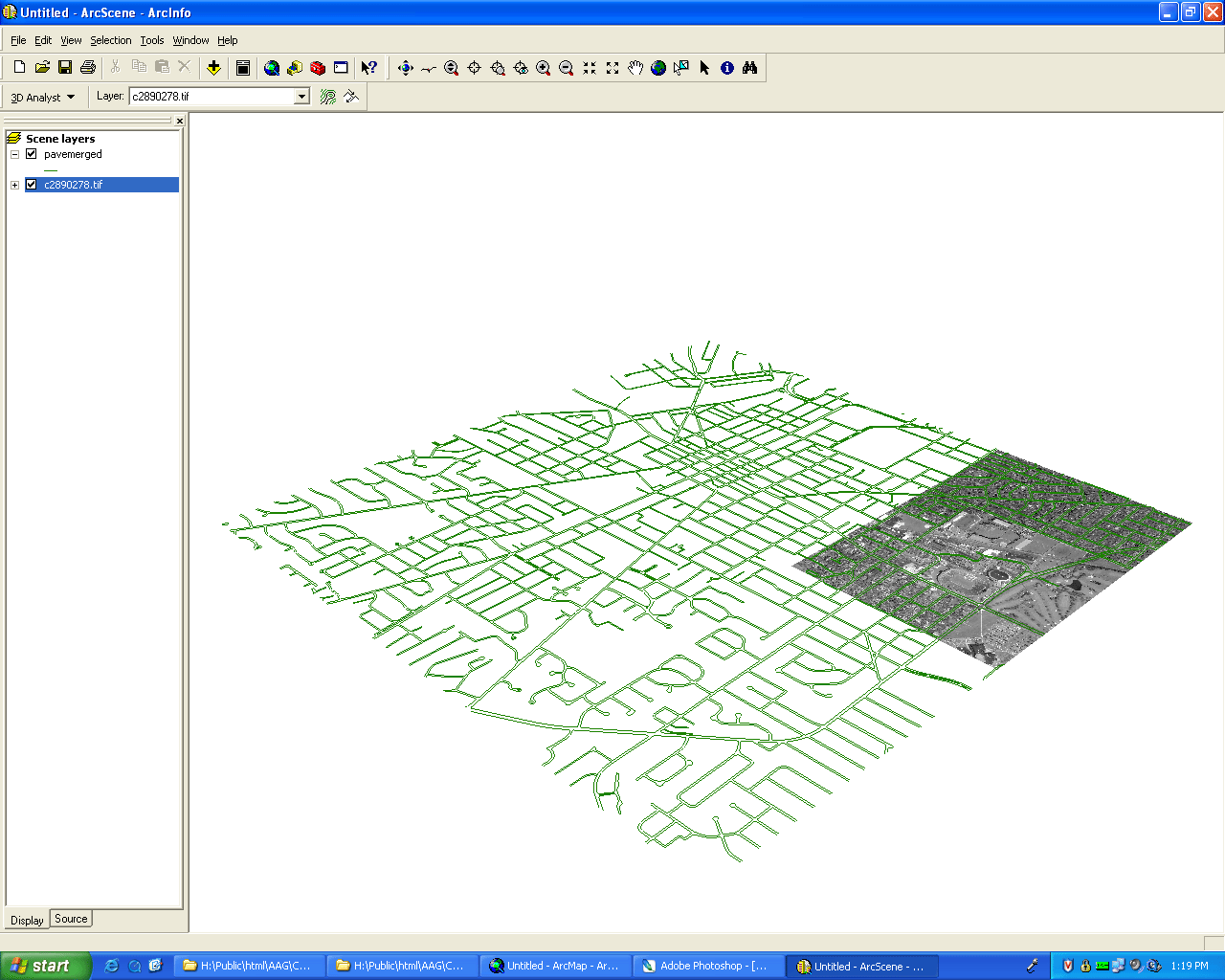
Task: Collapse the pavemerged layer legend
Action: pyautogui.click(x=14, y=154)
